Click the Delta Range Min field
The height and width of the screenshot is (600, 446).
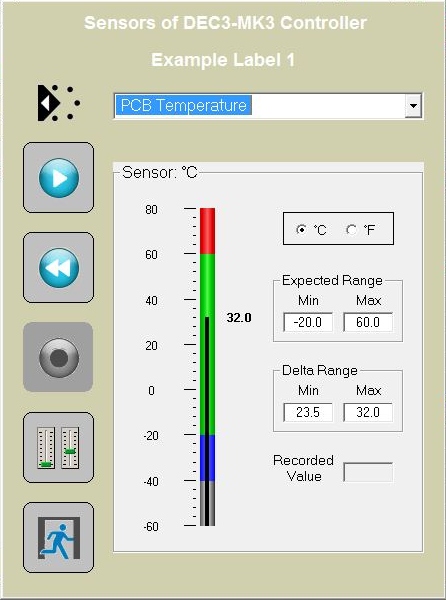click(x=308, y=412)
